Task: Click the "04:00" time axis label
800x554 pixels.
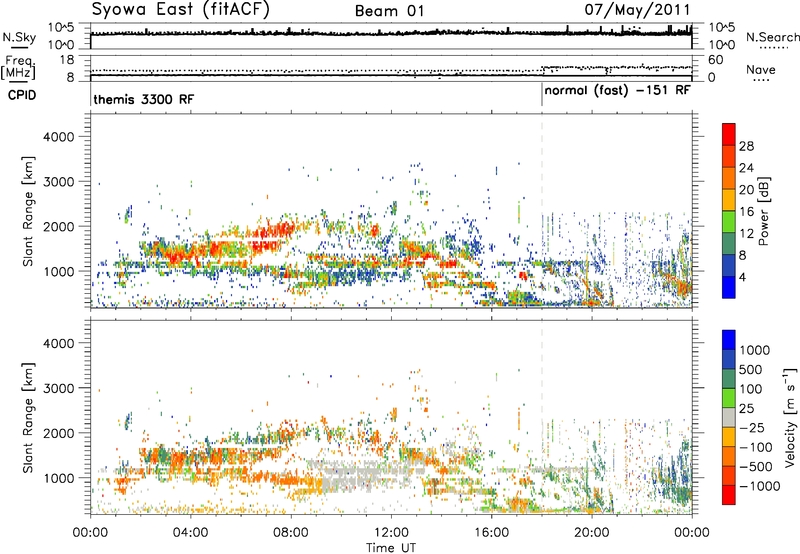Action: pyautogui.click(x=190, y=533)
